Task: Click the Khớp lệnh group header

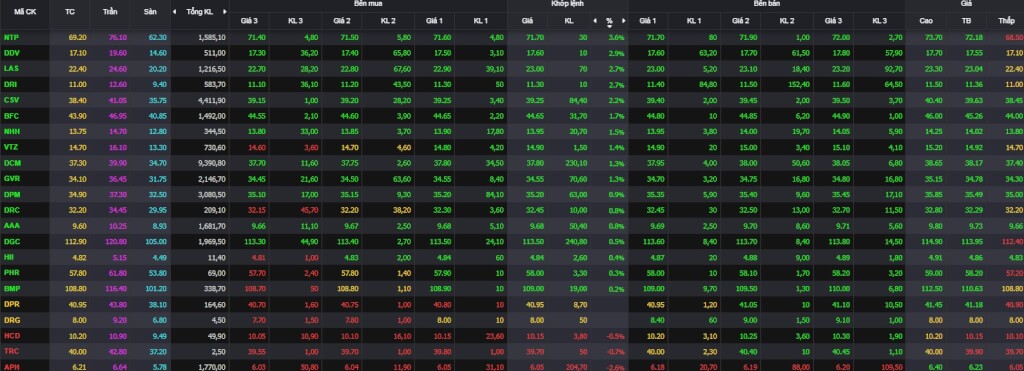Action: 568,3
